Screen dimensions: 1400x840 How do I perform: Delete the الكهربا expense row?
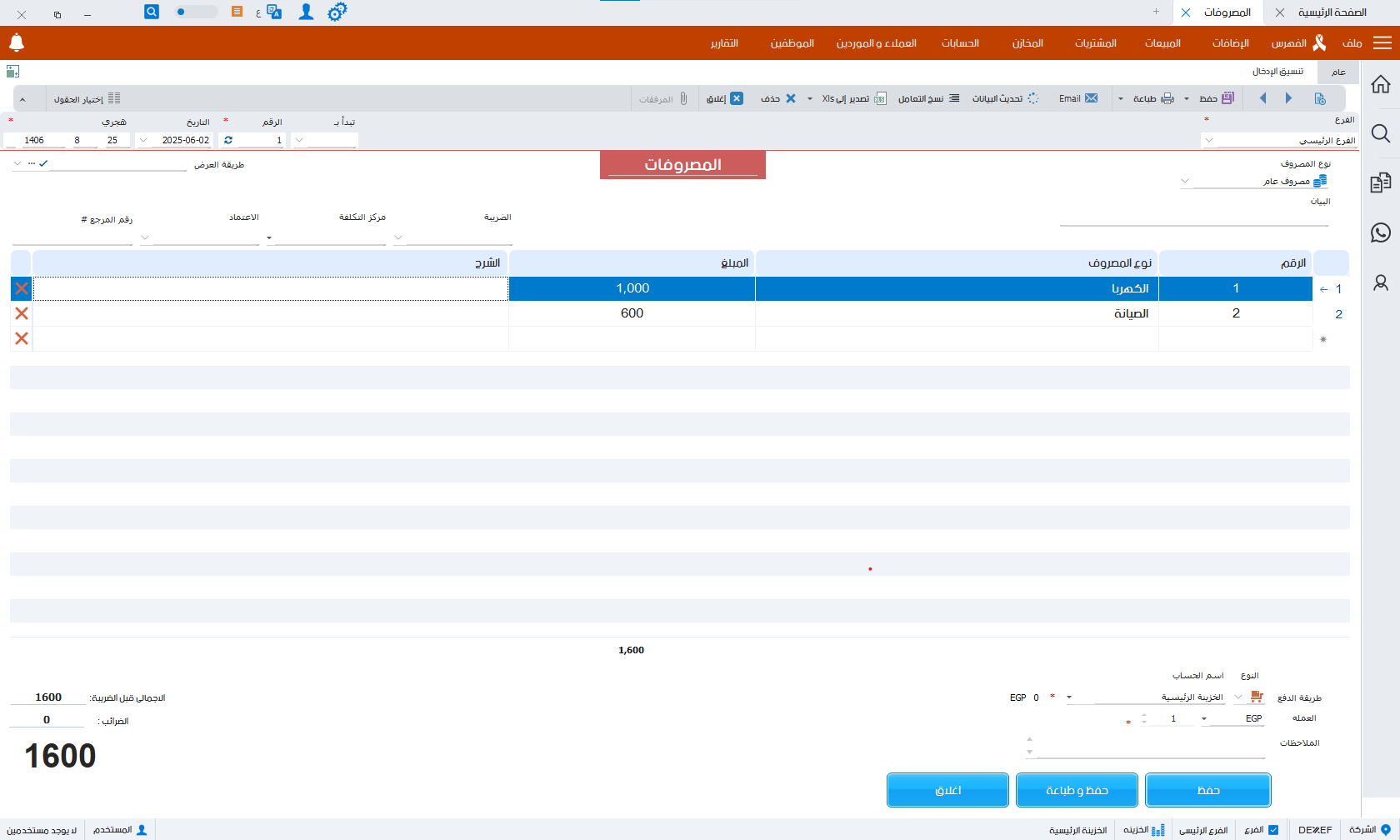coord(22,288)
